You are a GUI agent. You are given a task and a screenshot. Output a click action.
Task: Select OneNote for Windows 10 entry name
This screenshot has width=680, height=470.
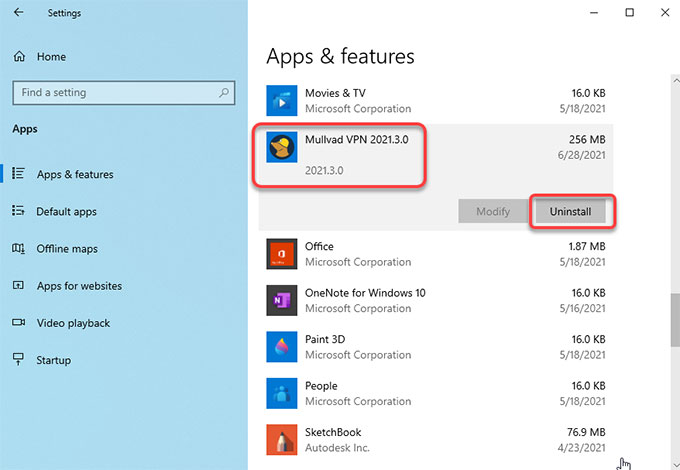[x=365, y=293]
